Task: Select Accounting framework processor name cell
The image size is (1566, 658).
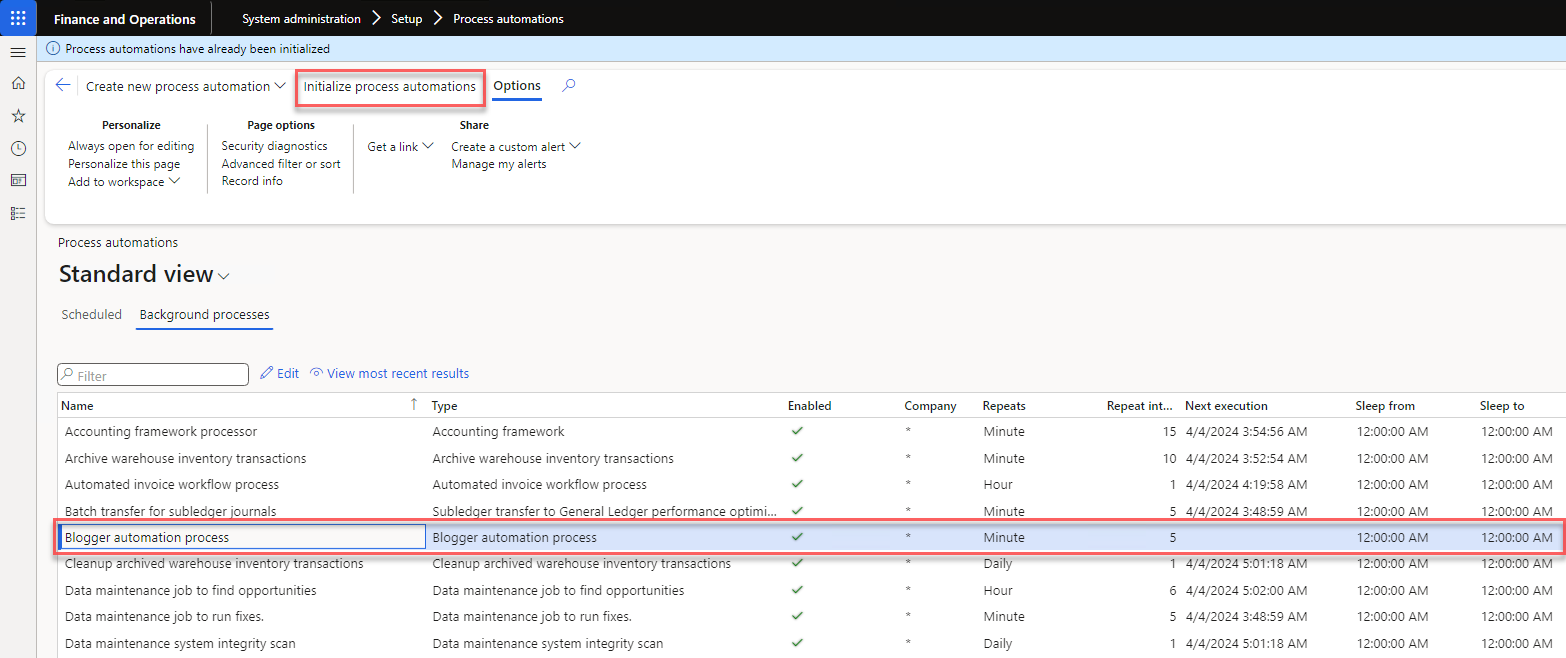Action: 161,431
